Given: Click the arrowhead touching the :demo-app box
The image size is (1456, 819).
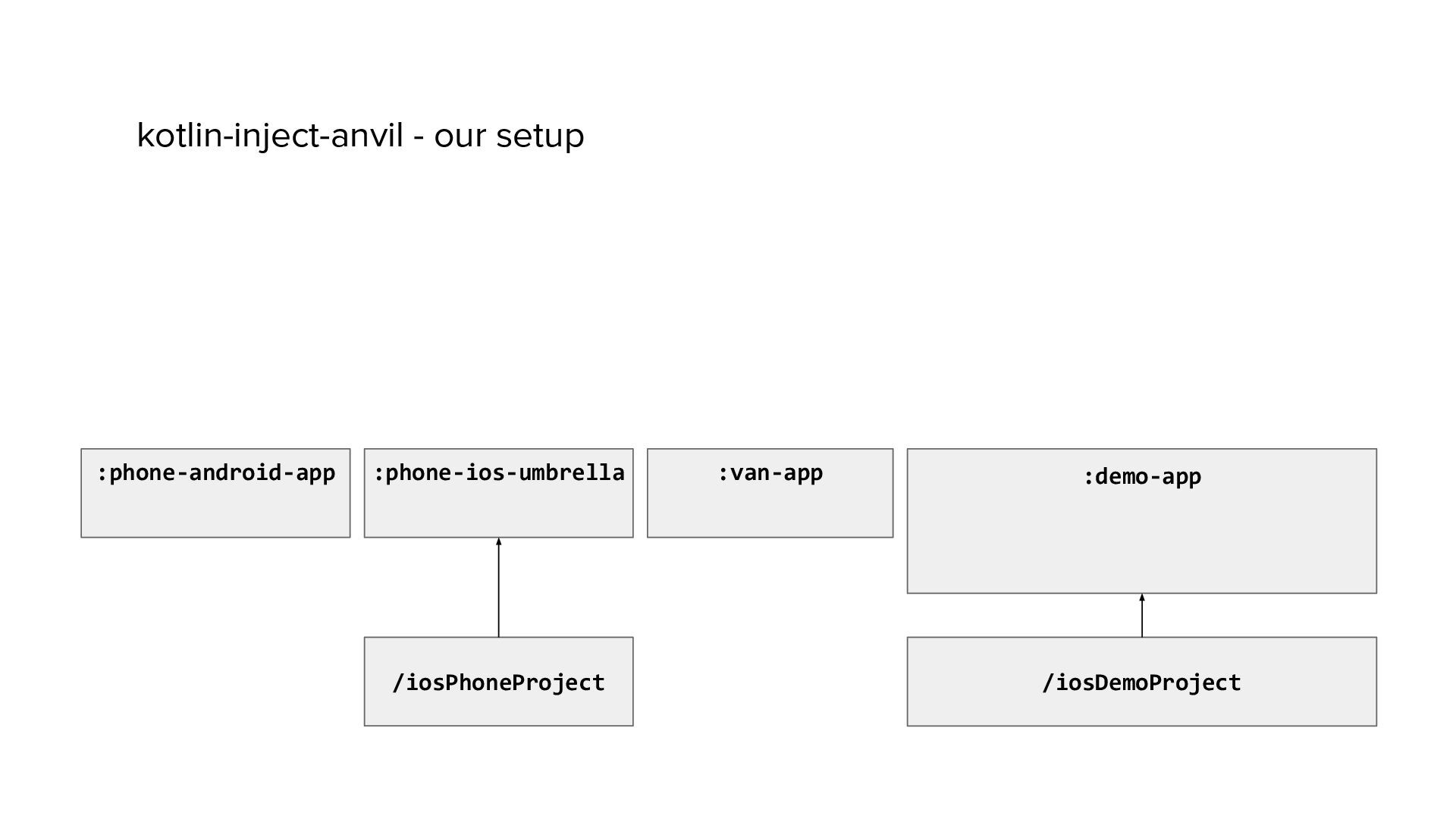Looking at the screenshot, I should (x=1142, y=598).
